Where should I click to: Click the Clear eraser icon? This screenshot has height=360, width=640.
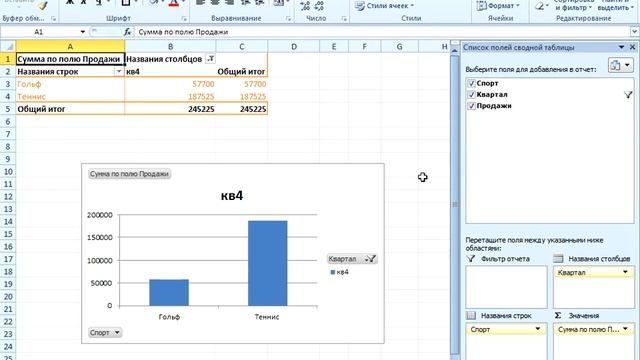pos(540,6)
